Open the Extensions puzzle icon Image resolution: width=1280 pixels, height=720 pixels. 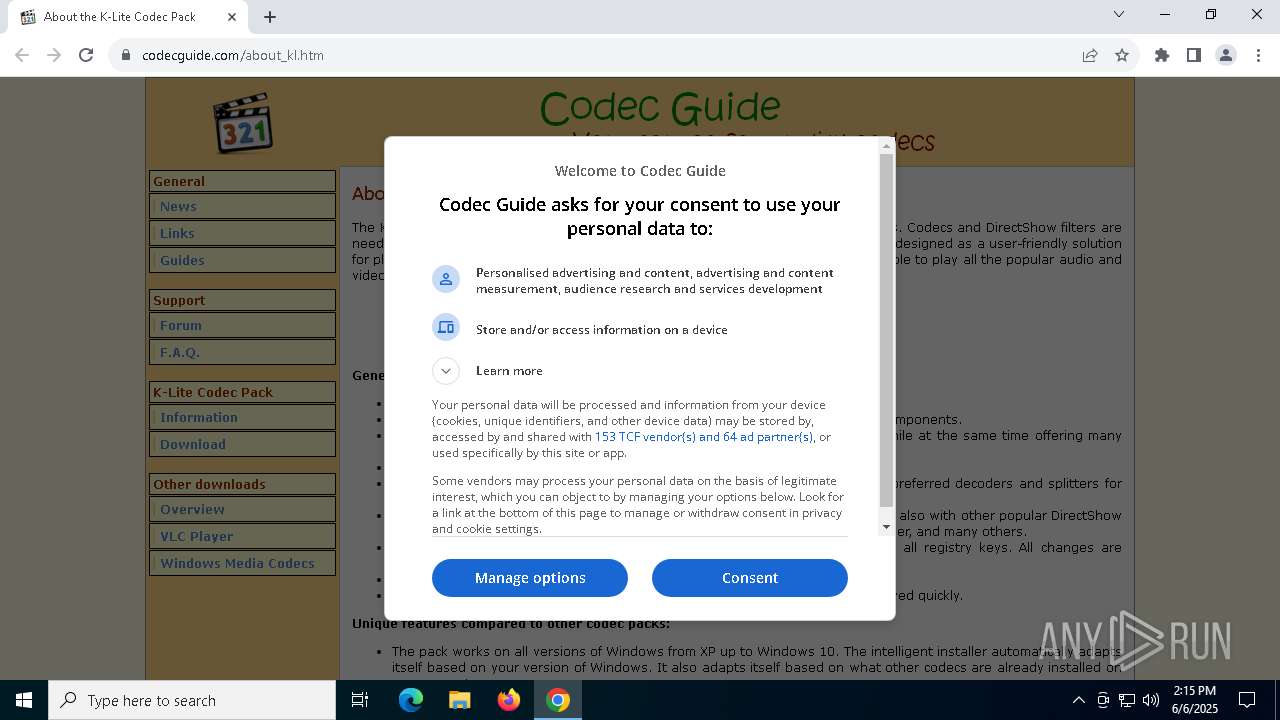point(1162,55)
